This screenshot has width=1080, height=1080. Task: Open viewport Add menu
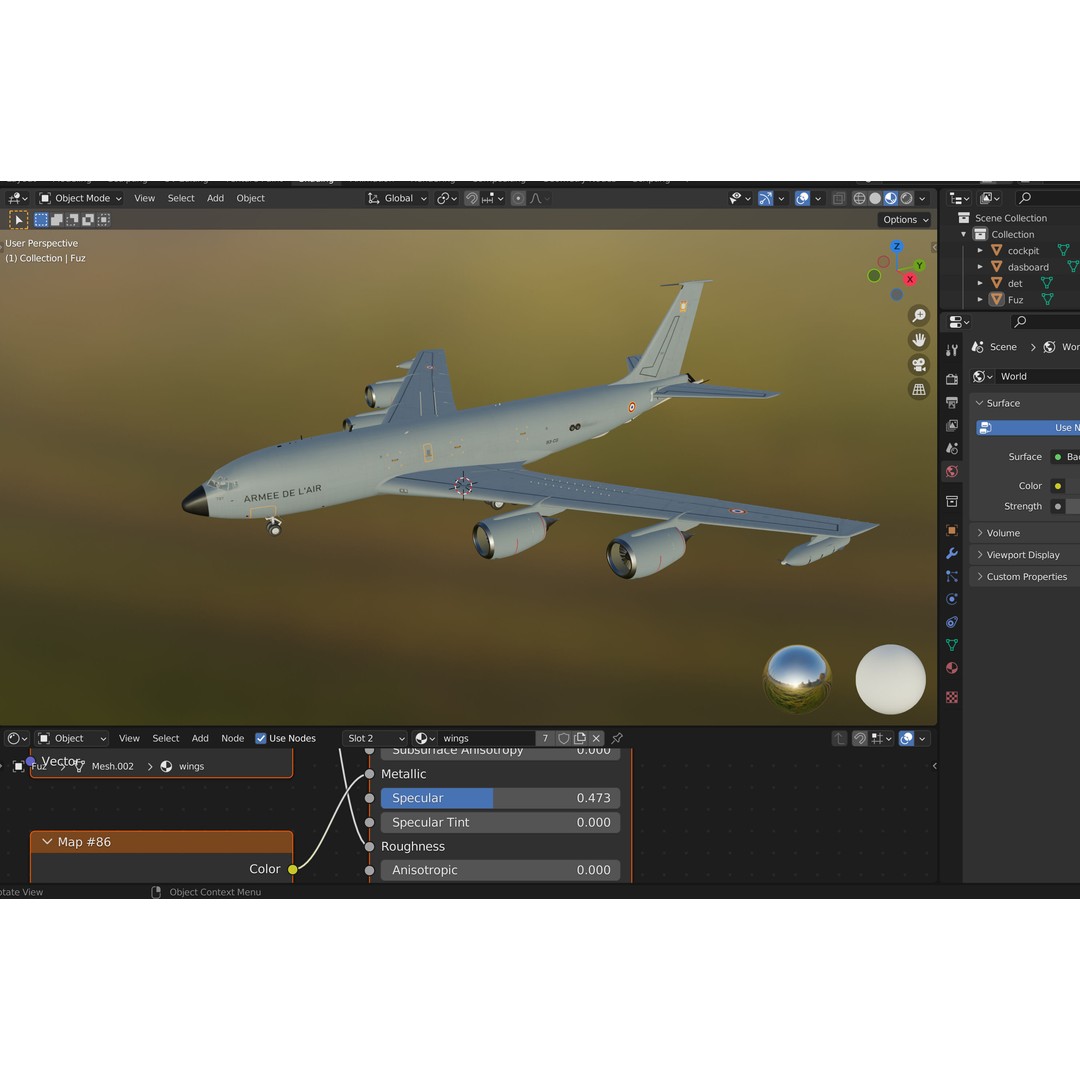[216, 198]
